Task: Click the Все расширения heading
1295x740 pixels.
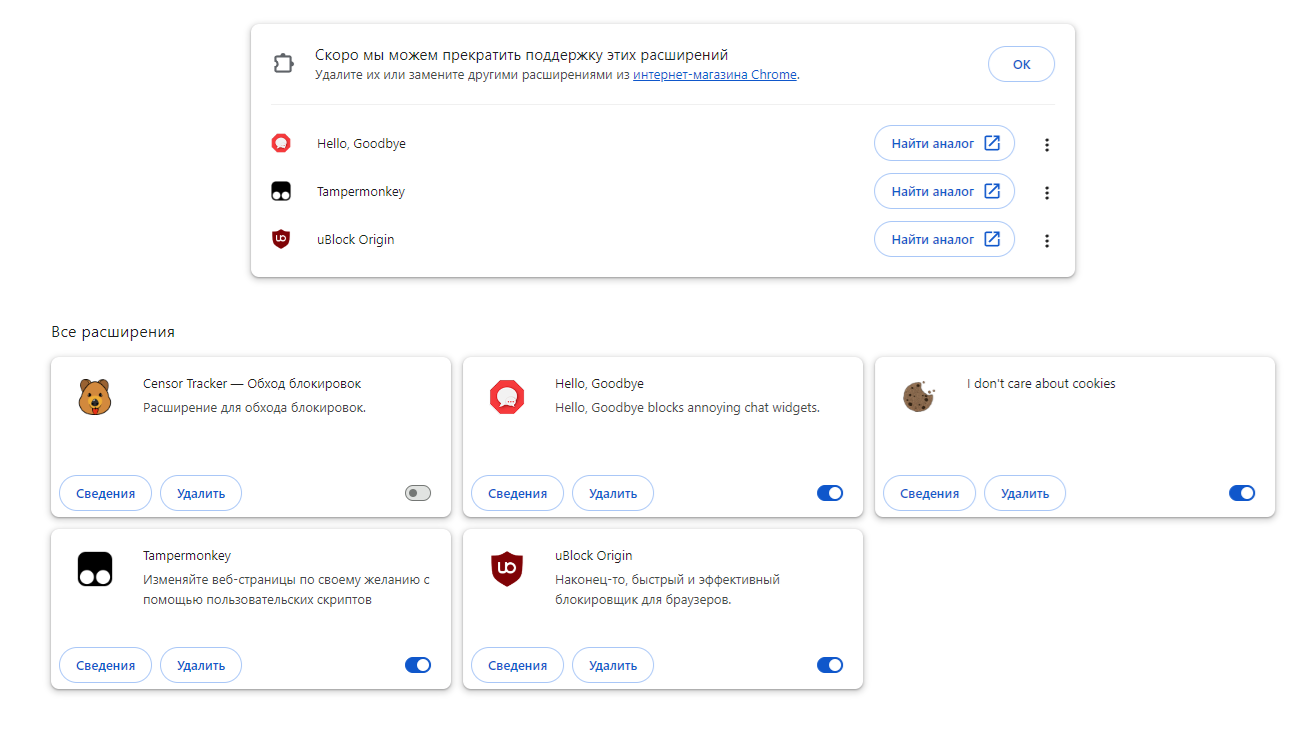Action: [113, 332]
